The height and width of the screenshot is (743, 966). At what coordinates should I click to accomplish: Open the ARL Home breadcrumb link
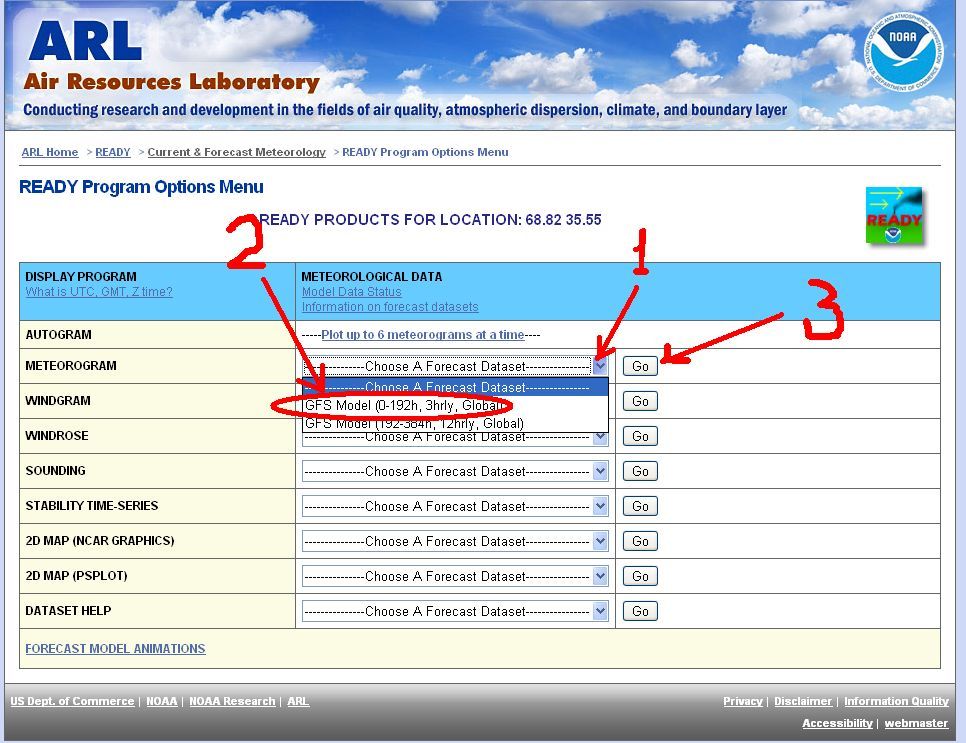tap(49, 152)
